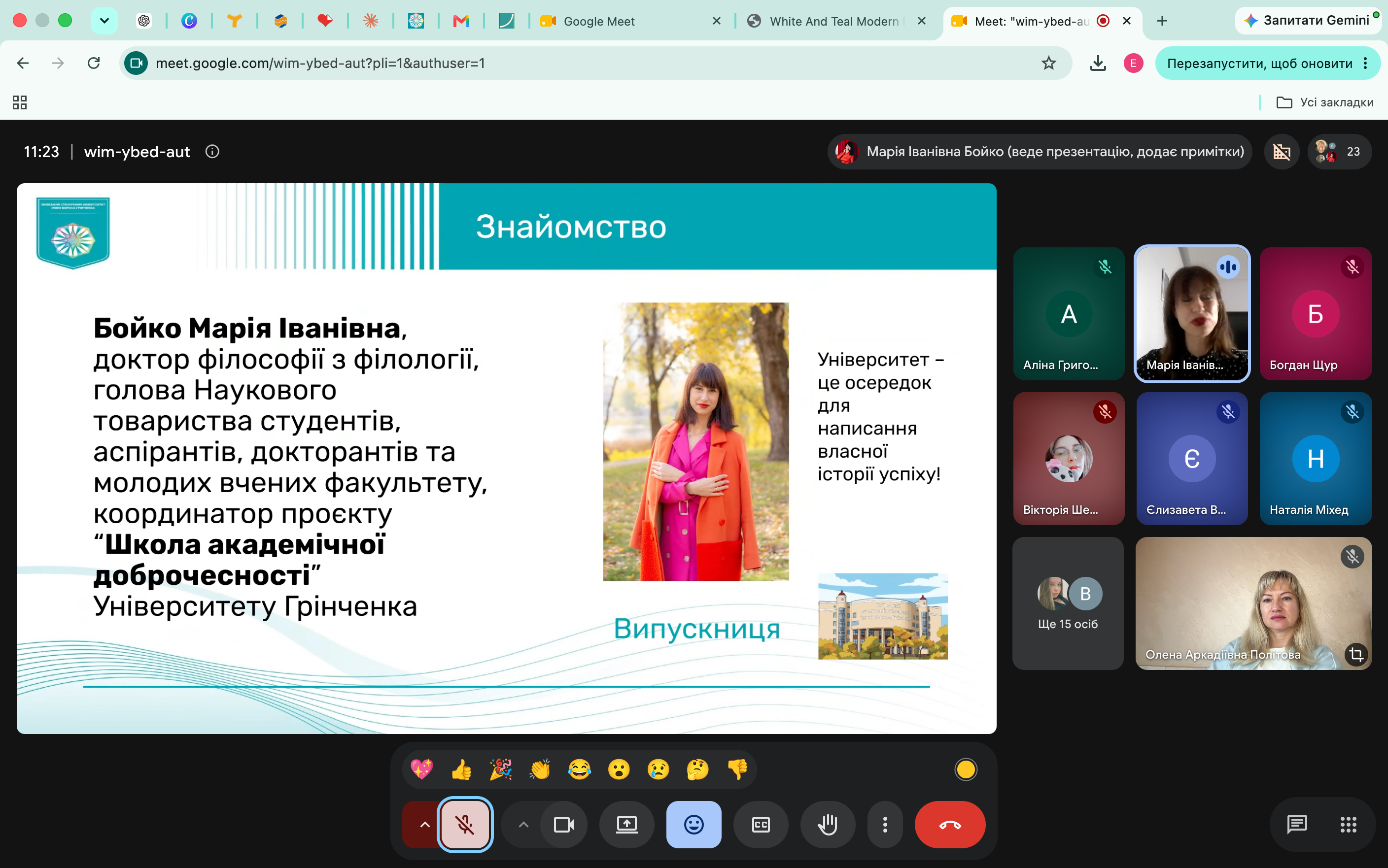Expand video settings arrow beside camera
1388x868 pixels.
point(523,824)
